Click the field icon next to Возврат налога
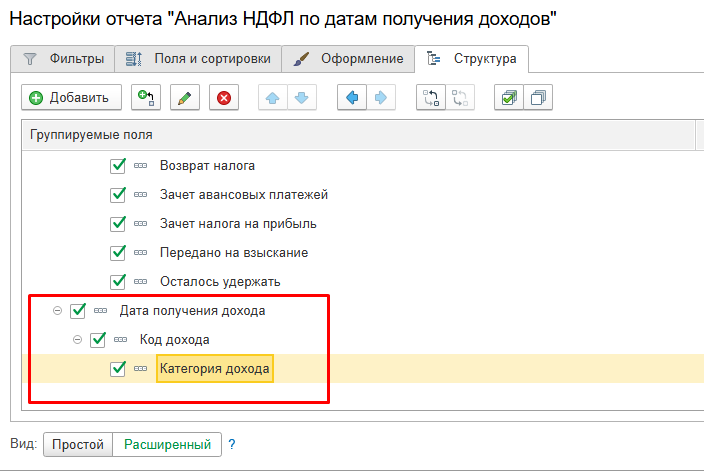 coord(141,166)
